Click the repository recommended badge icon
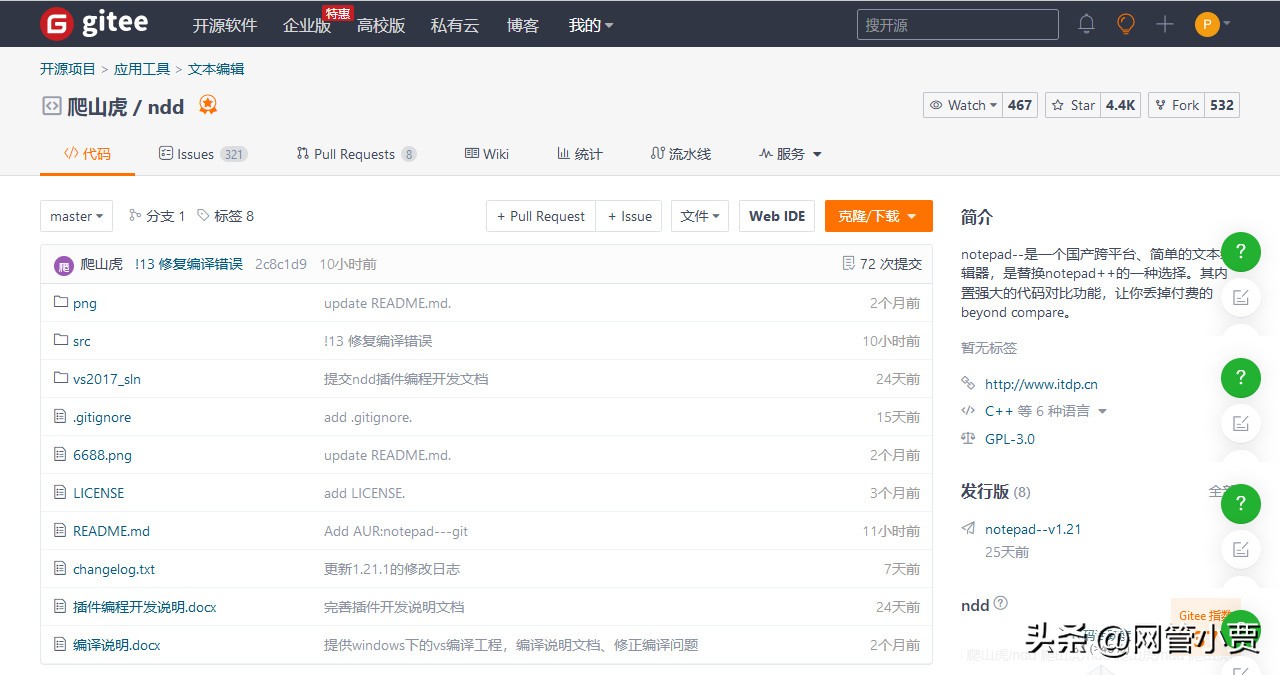Image resolution: width=1280 pixels, height=675 pixels. (208, 105)
